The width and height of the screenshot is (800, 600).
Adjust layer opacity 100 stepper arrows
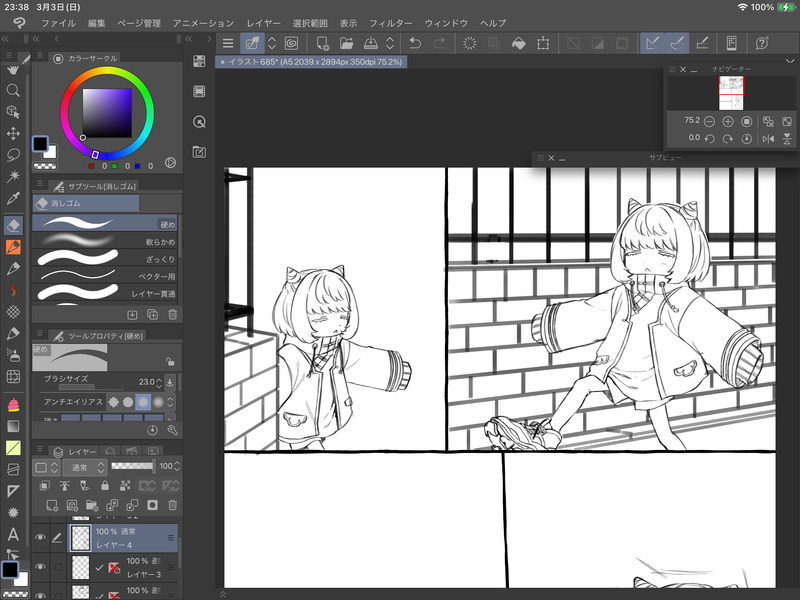(177, 466)
